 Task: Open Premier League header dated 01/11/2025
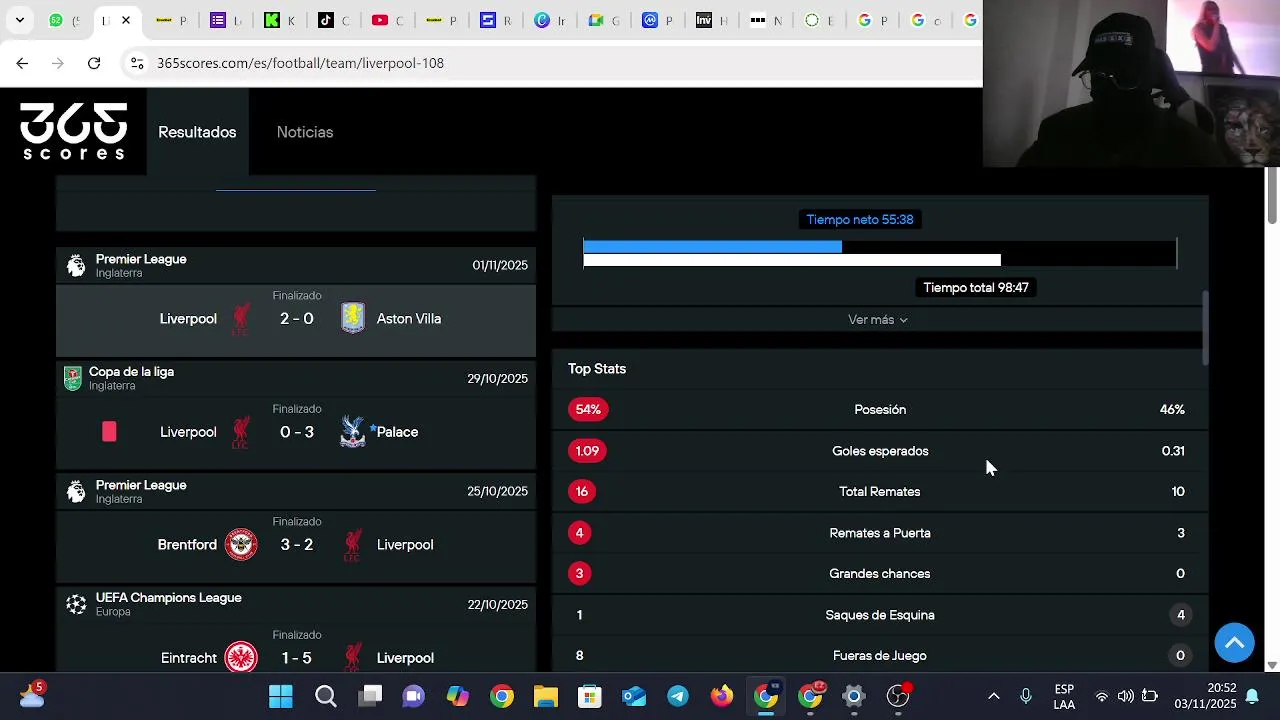click(x=296, y=265)
